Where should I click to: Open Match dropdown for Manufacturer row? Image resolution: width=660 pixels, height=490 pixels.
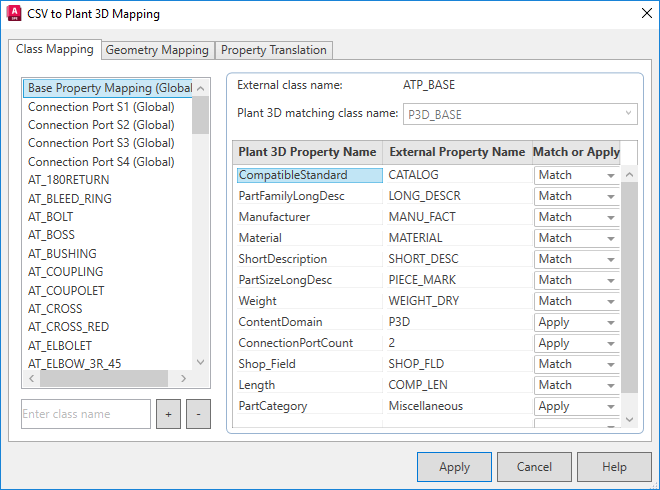click(x=577, y=217)
